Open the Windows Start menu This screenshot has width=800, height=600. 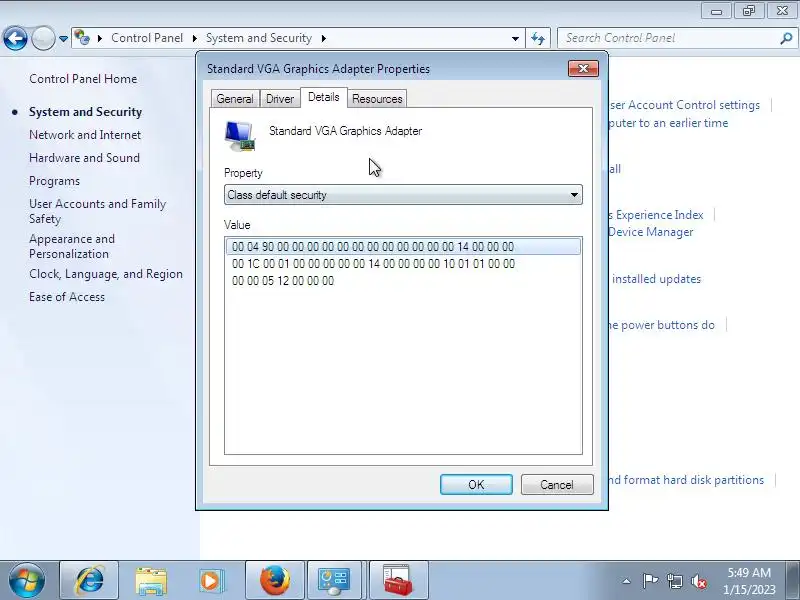pyautogui.click(x=27, y=581)
